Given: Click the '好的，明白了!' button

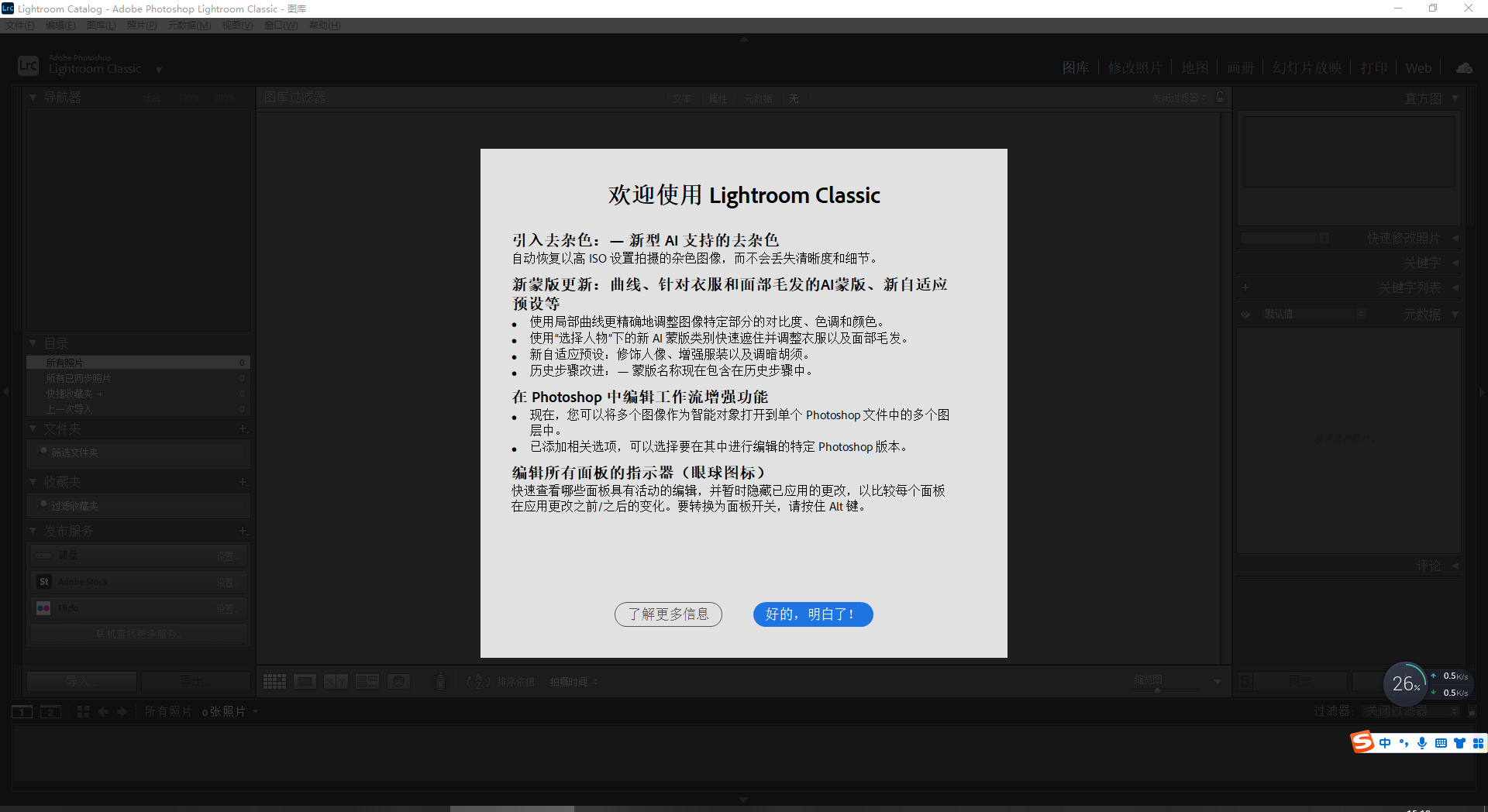Looking at the screenshot, I should coord(813,614).
